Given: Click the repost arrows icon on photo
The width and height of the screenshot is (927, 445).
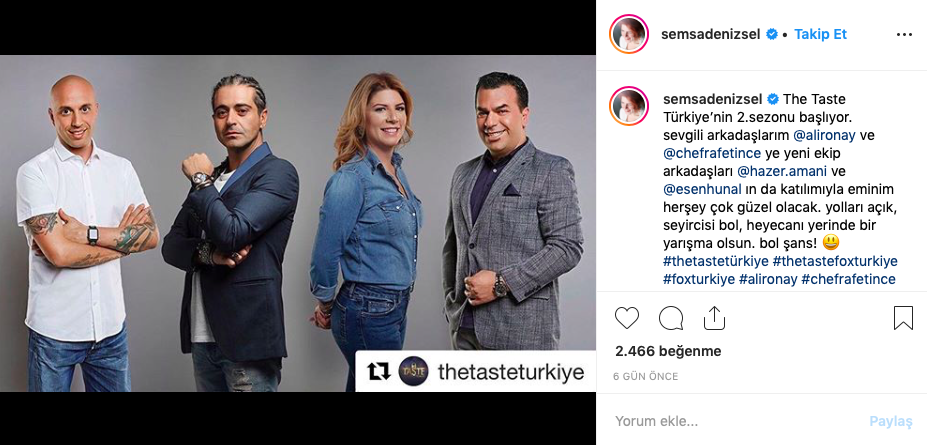Looking at the screenshot, I should (x=378, y=372).
